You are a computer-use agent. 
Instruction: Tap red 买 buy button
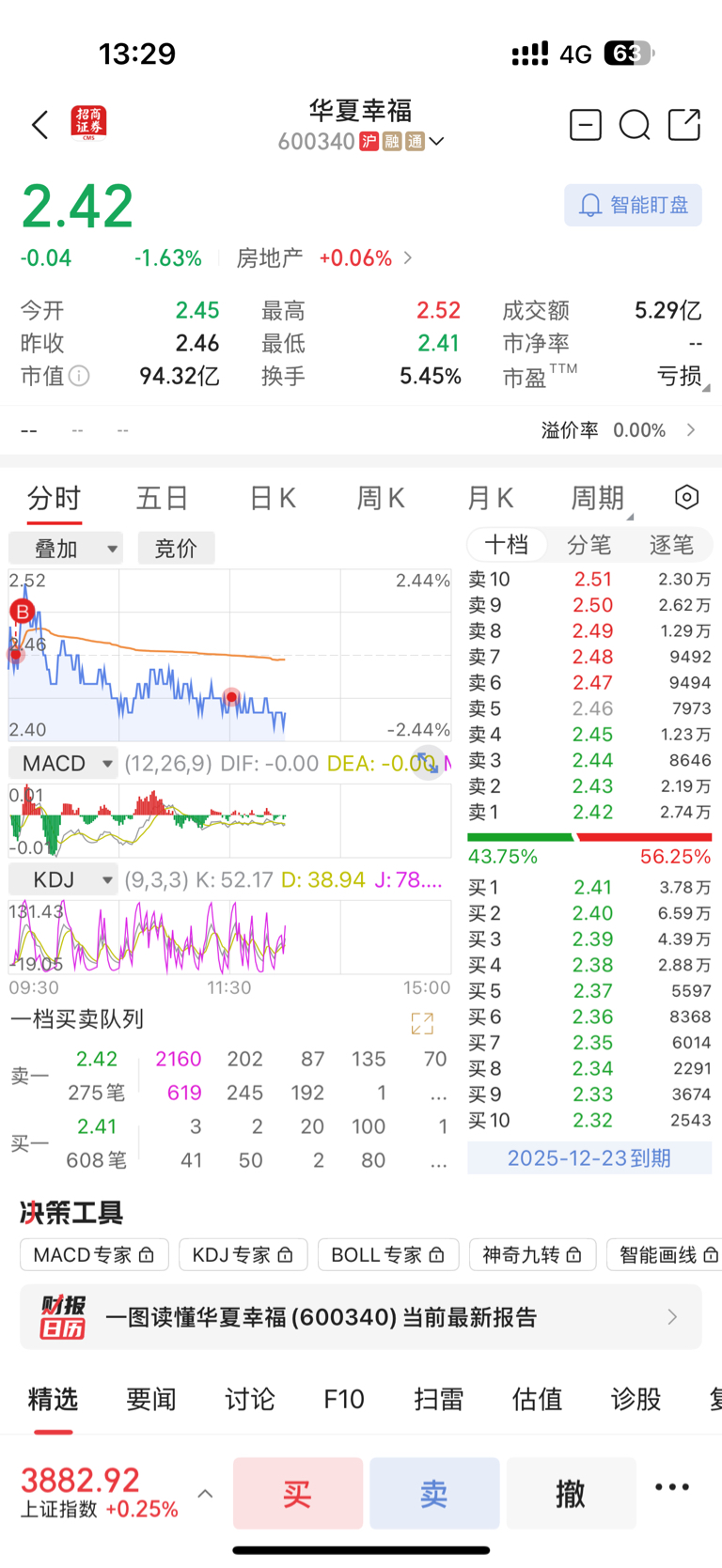[x=298, y=1493]
